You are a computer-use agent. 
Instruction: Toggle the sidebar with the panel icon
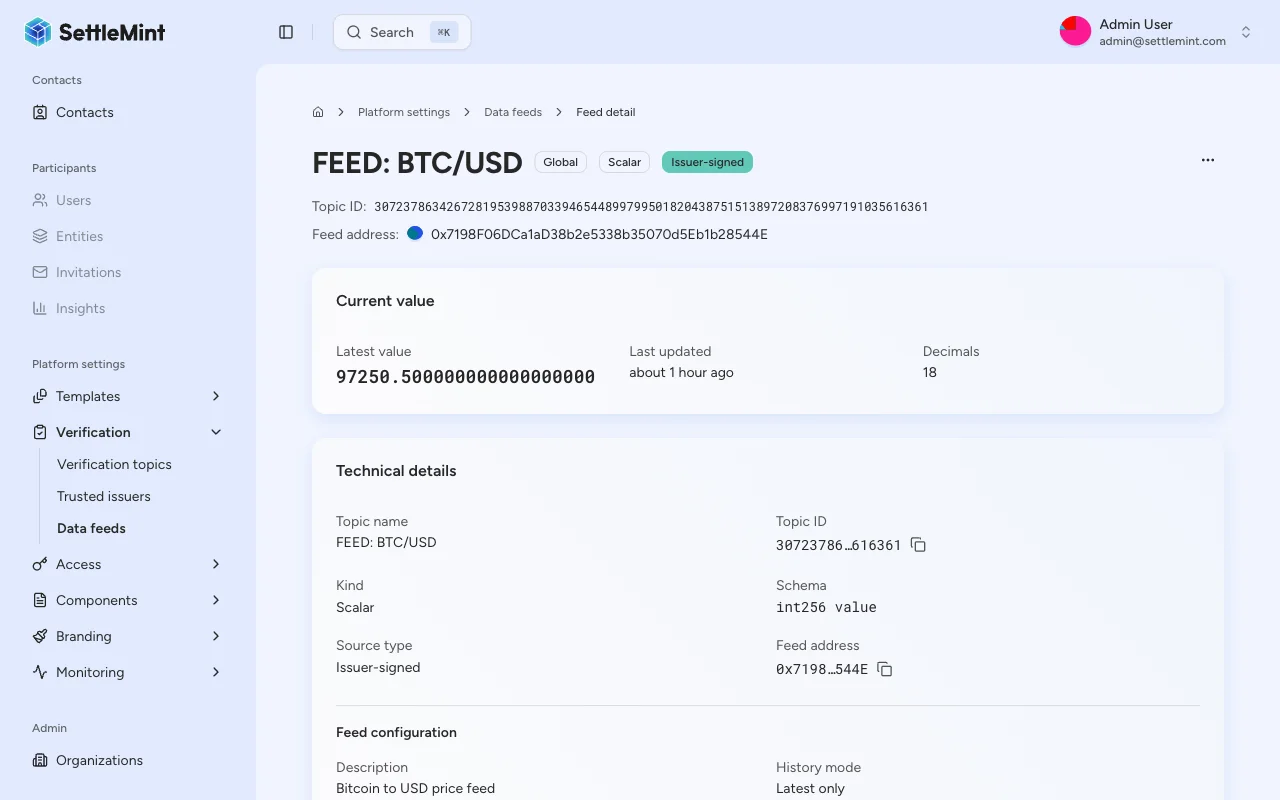click(286, 31)
